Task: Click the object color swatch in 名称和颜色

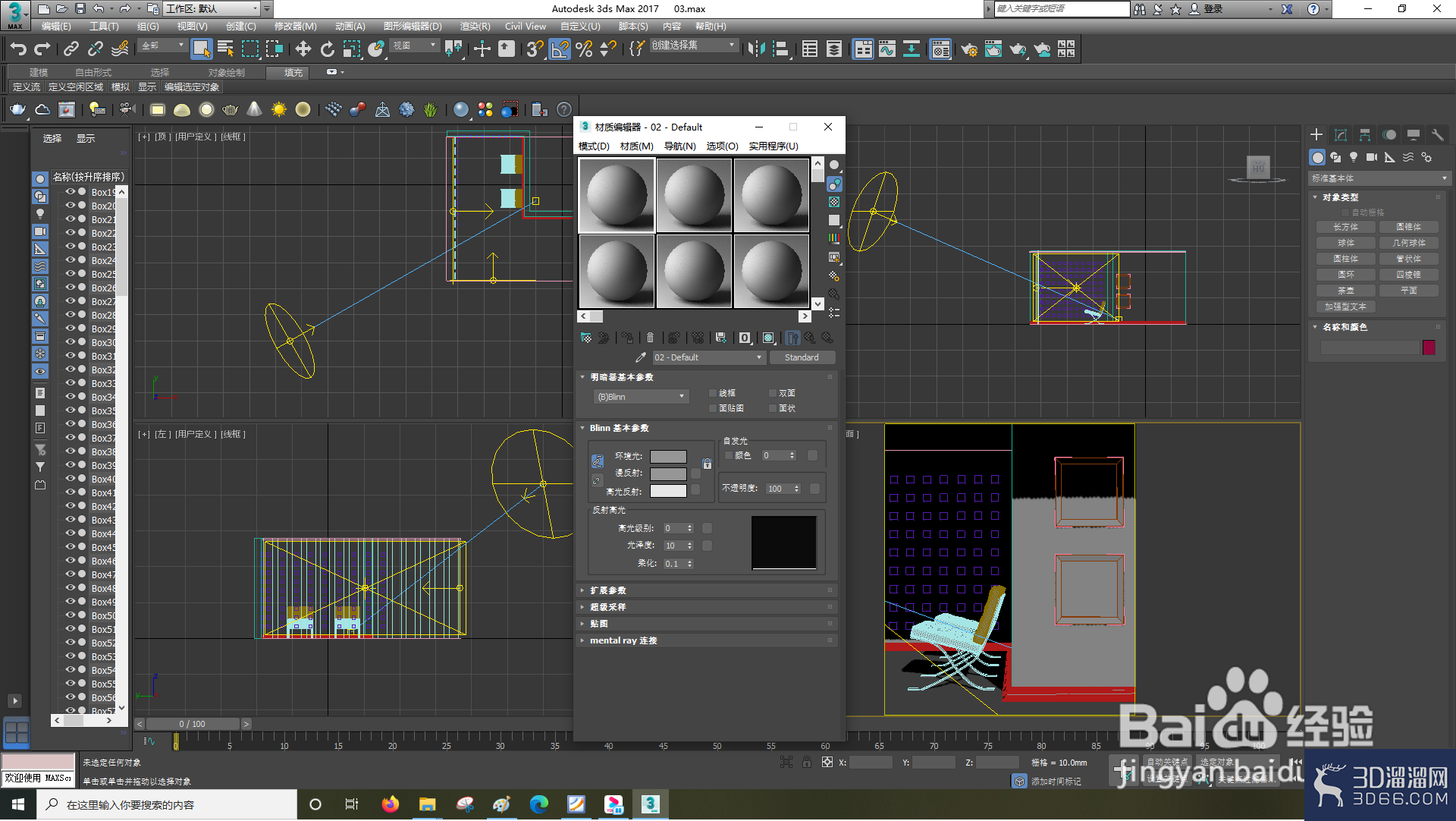Action: point(1429,348)
